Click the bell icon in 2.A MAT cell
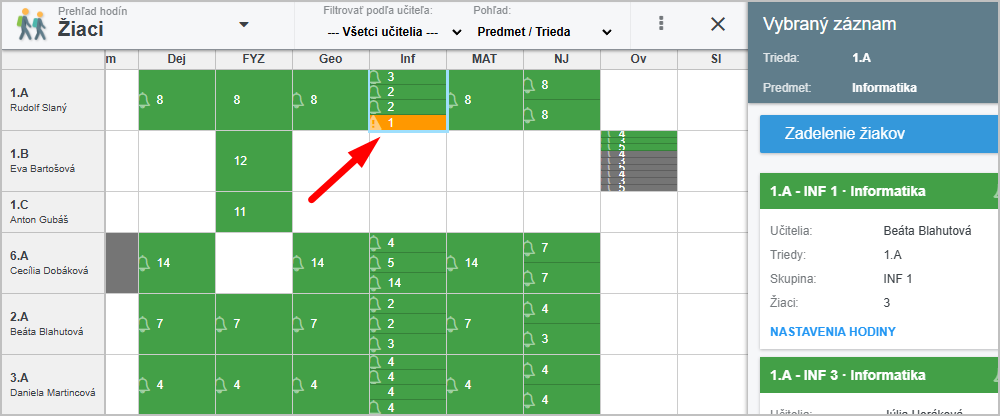This screenshot has height=416, width=1000. pos(453,324)
